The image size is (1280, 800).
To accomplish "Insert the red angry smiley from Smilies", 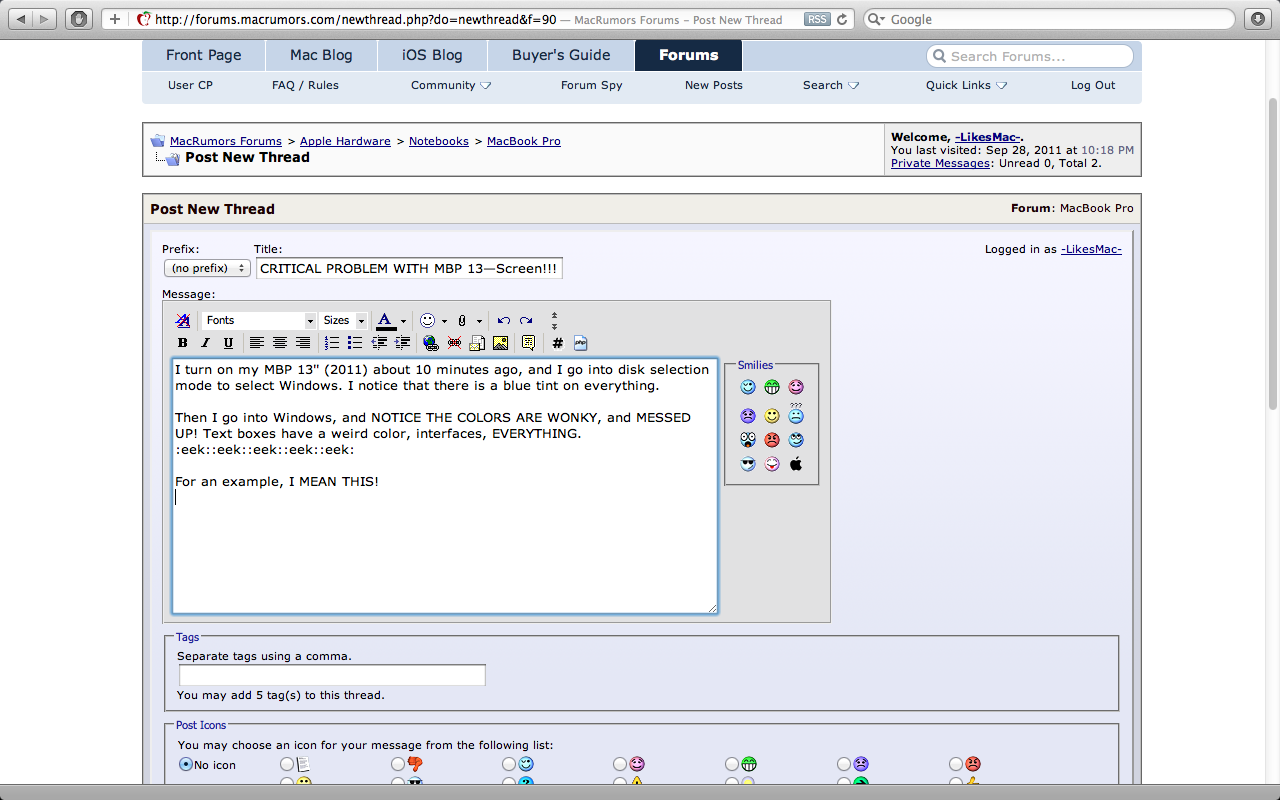I will coord(772,439).
